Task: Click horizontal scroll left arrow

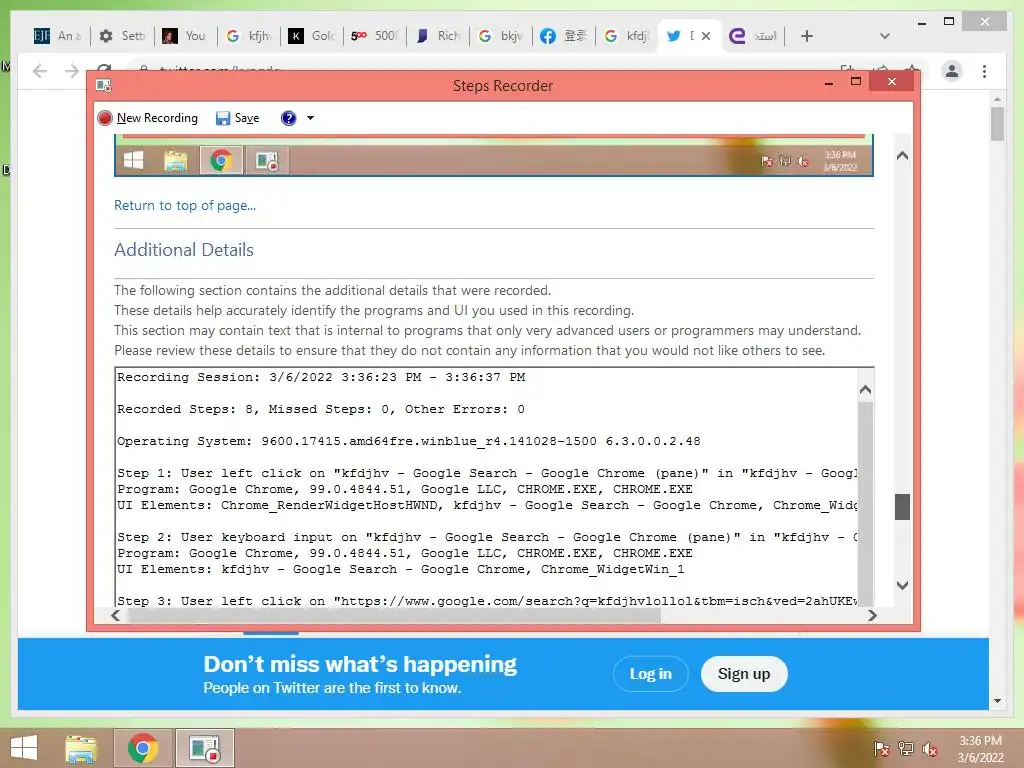Action: (116, 615)
